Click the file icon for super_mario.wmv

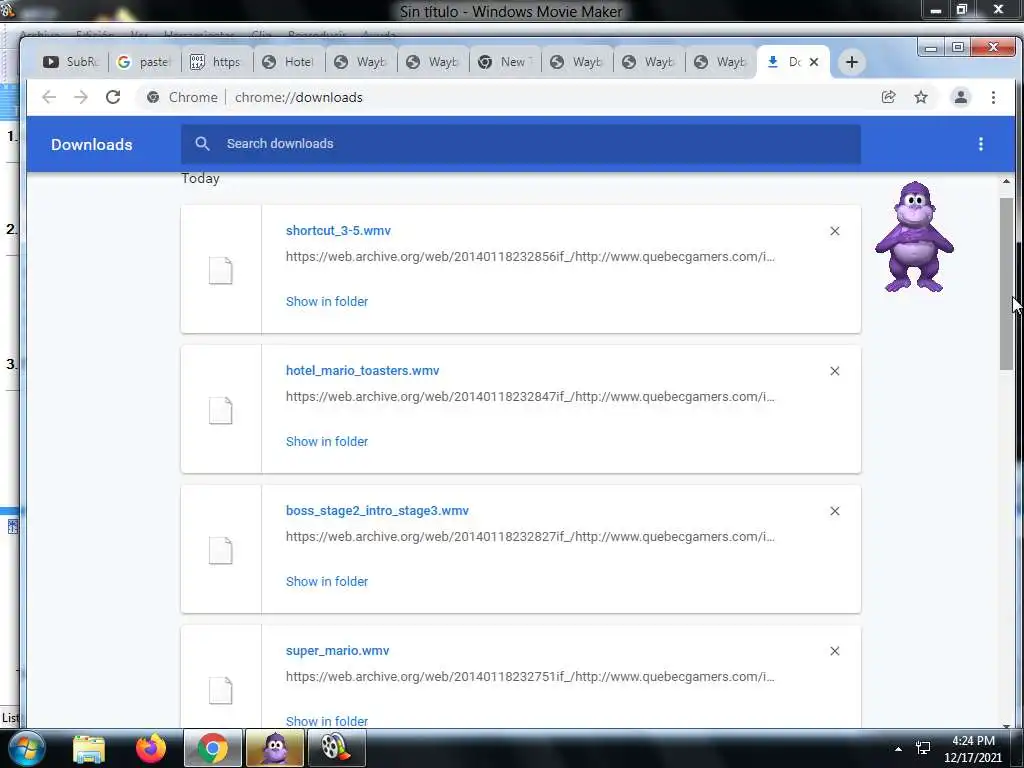(221, 690)
